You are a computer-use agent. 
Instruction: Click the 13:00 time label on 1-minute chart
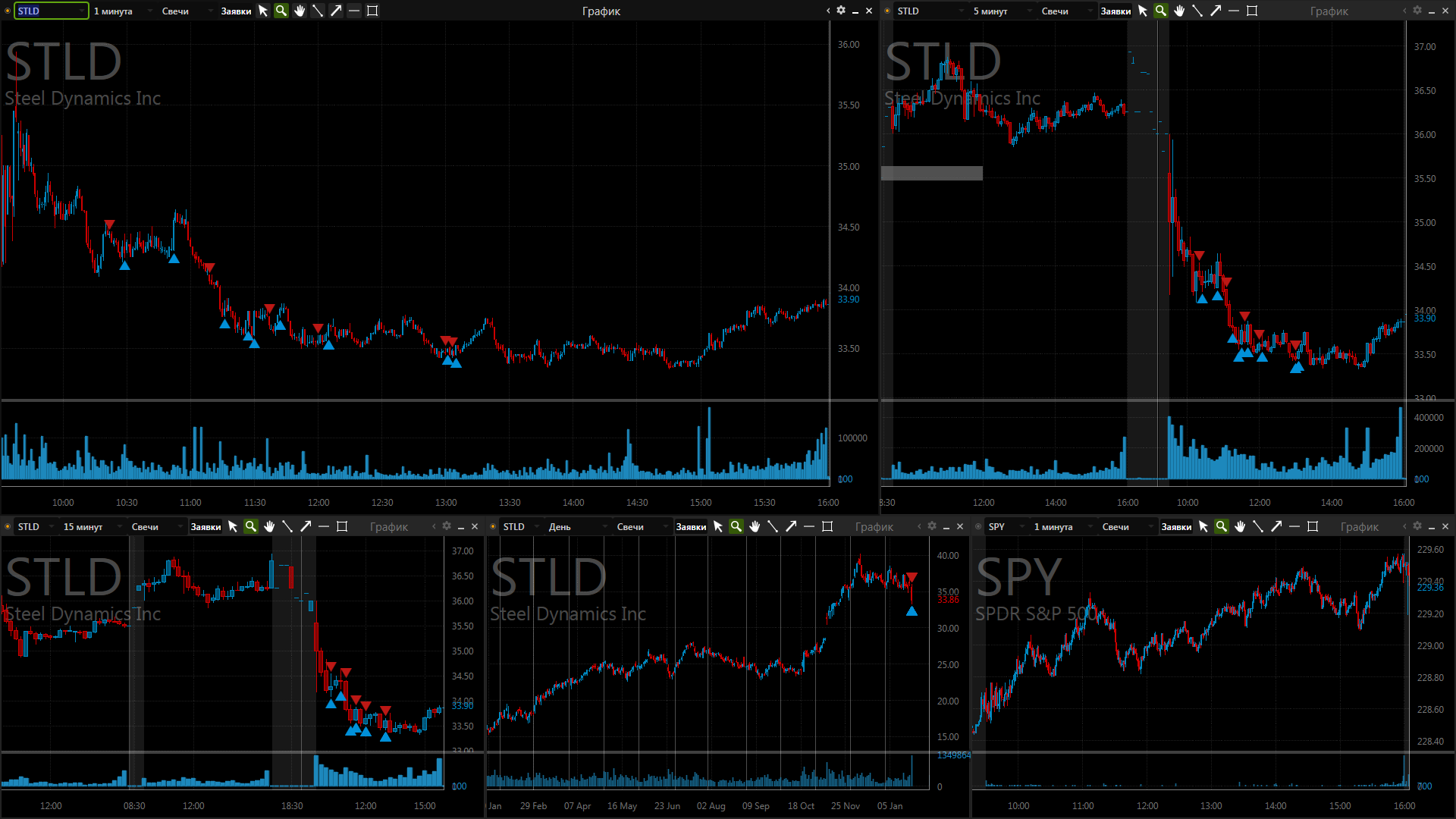pyautogui.click(x=446, y=503)
